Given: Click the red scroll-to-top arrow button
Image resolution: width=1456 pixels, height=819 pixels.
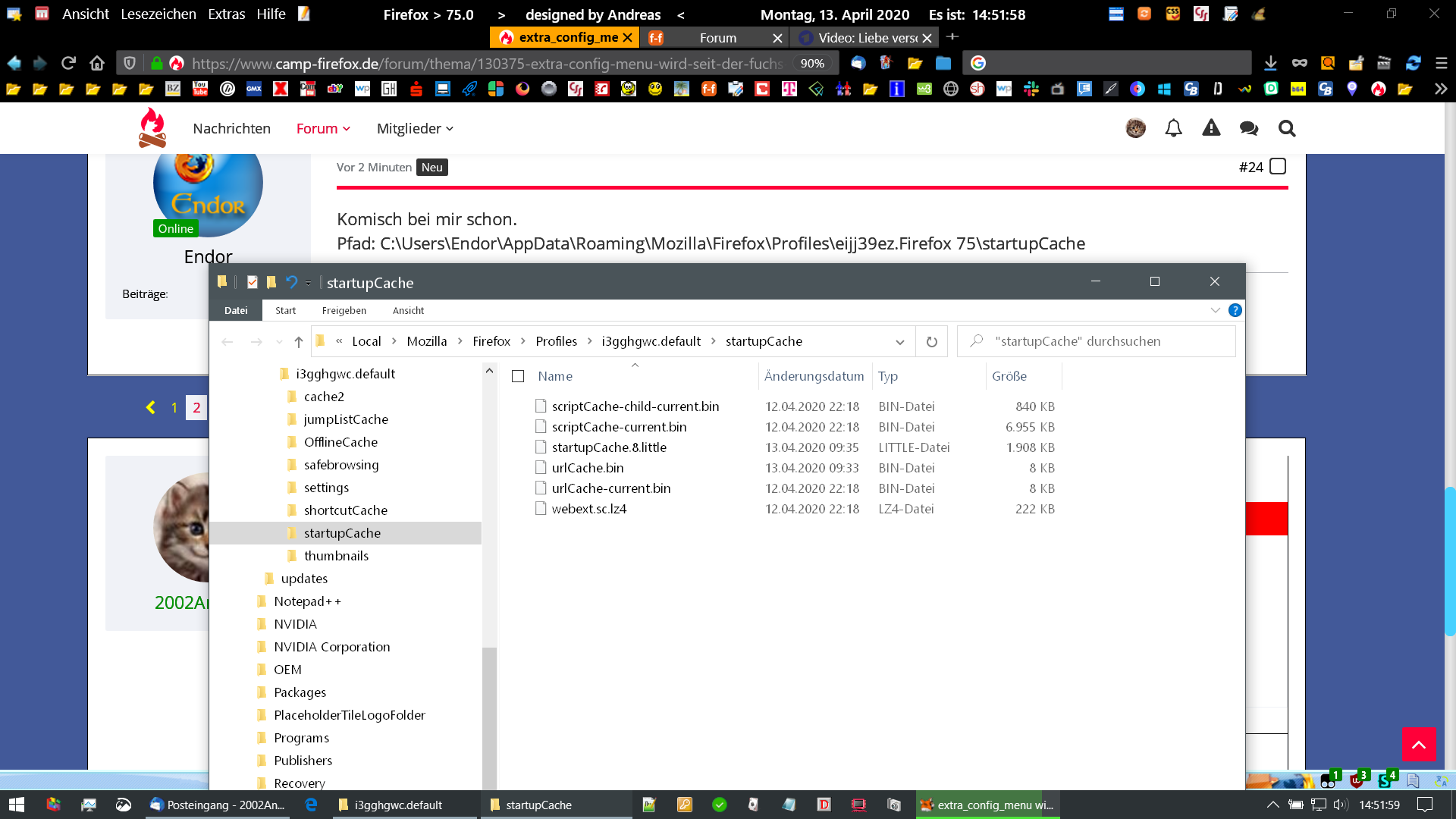Looking at the screenshot, I should (x=1418, y=744).
